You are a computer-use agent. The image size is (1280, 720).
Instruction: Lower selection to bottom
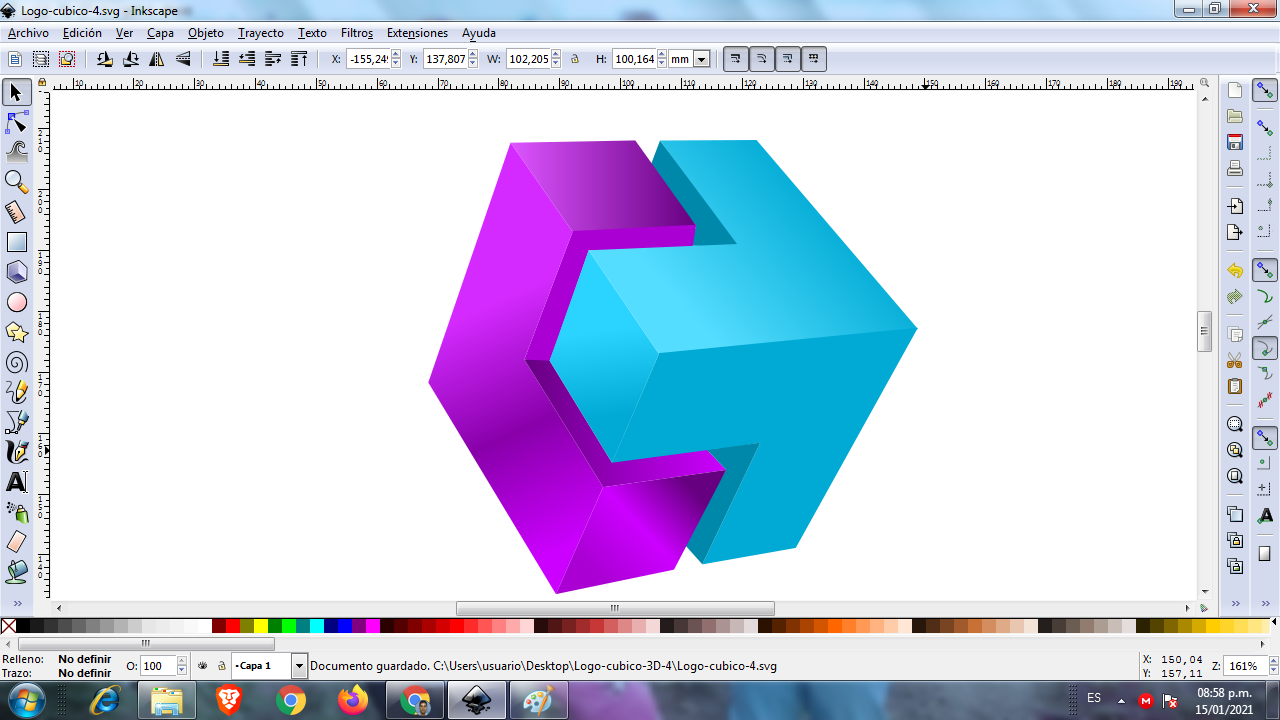click(221, 59)
